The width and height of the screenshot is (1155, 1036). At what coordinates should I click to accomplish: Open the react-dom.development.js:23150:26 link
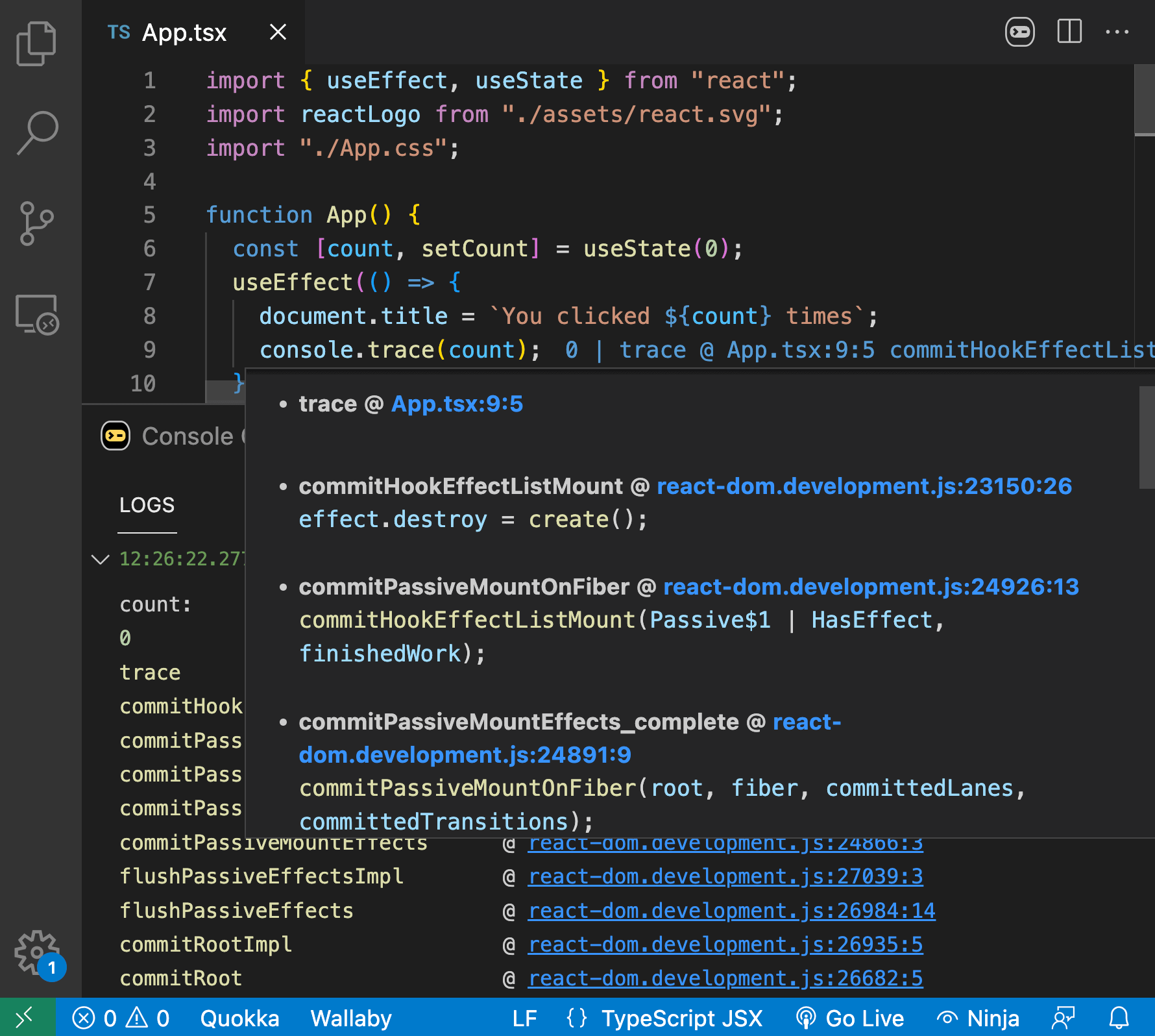[864, 486]
